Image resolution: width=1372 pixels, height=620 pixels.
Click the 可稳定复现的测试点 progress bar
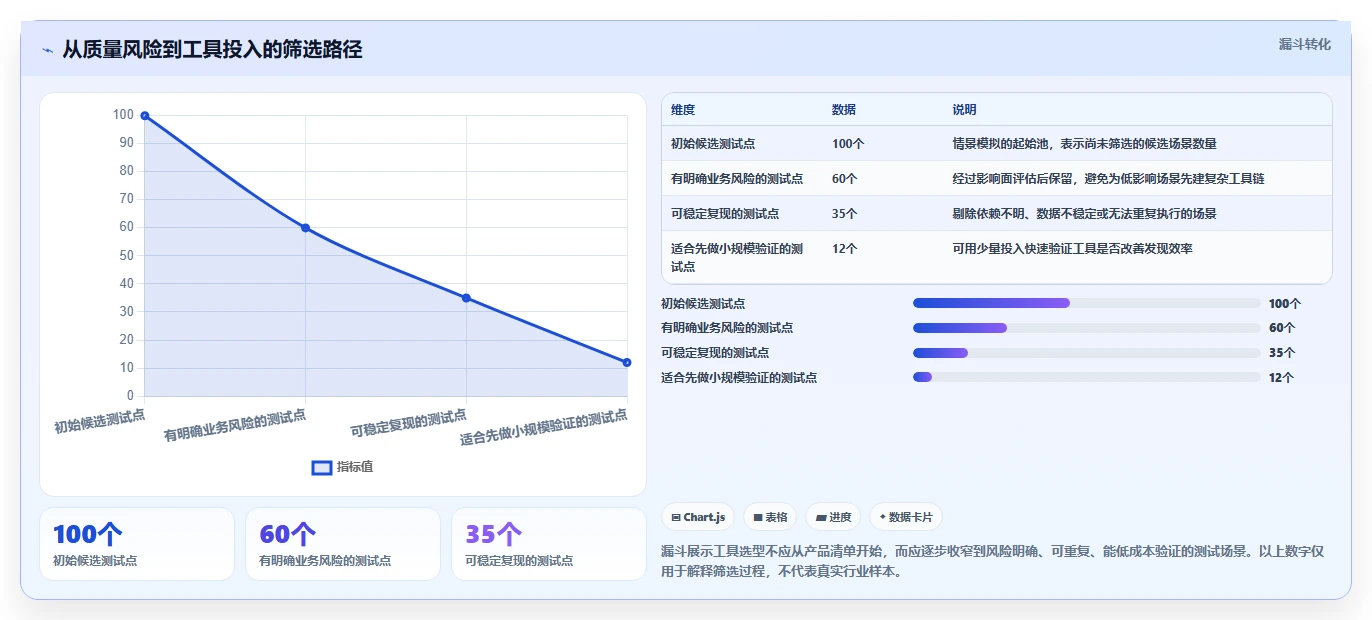(1086, 353)
